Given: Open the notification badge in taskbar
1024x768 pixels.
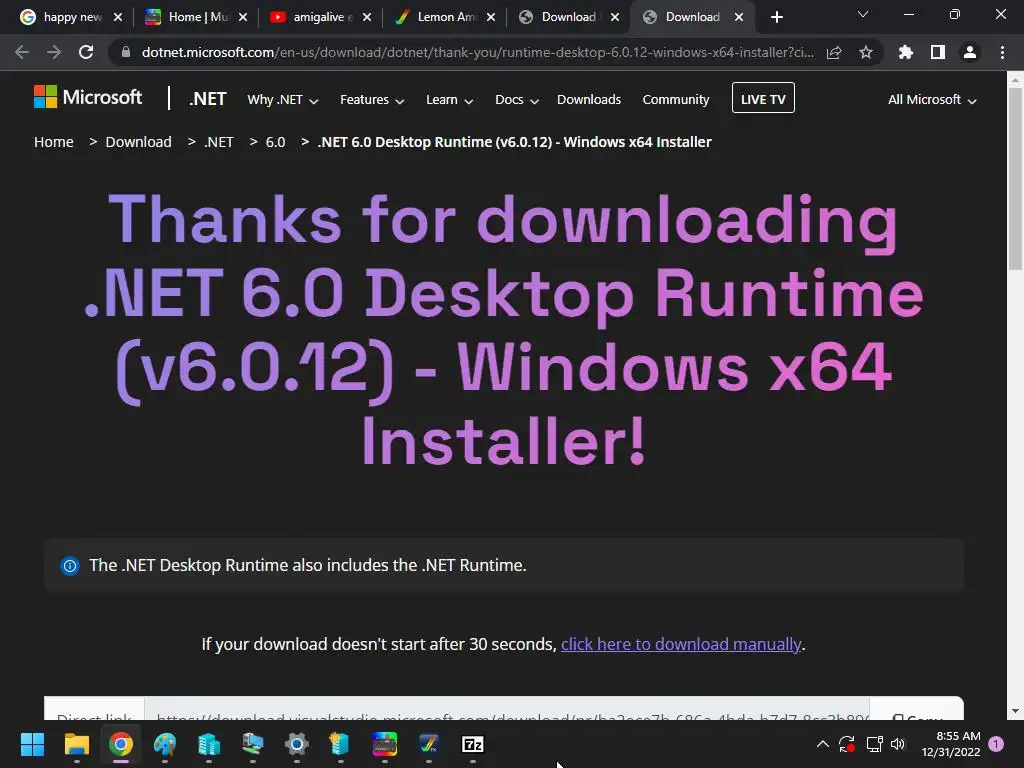Looking at the screenshot, I should tap(996, 744).
